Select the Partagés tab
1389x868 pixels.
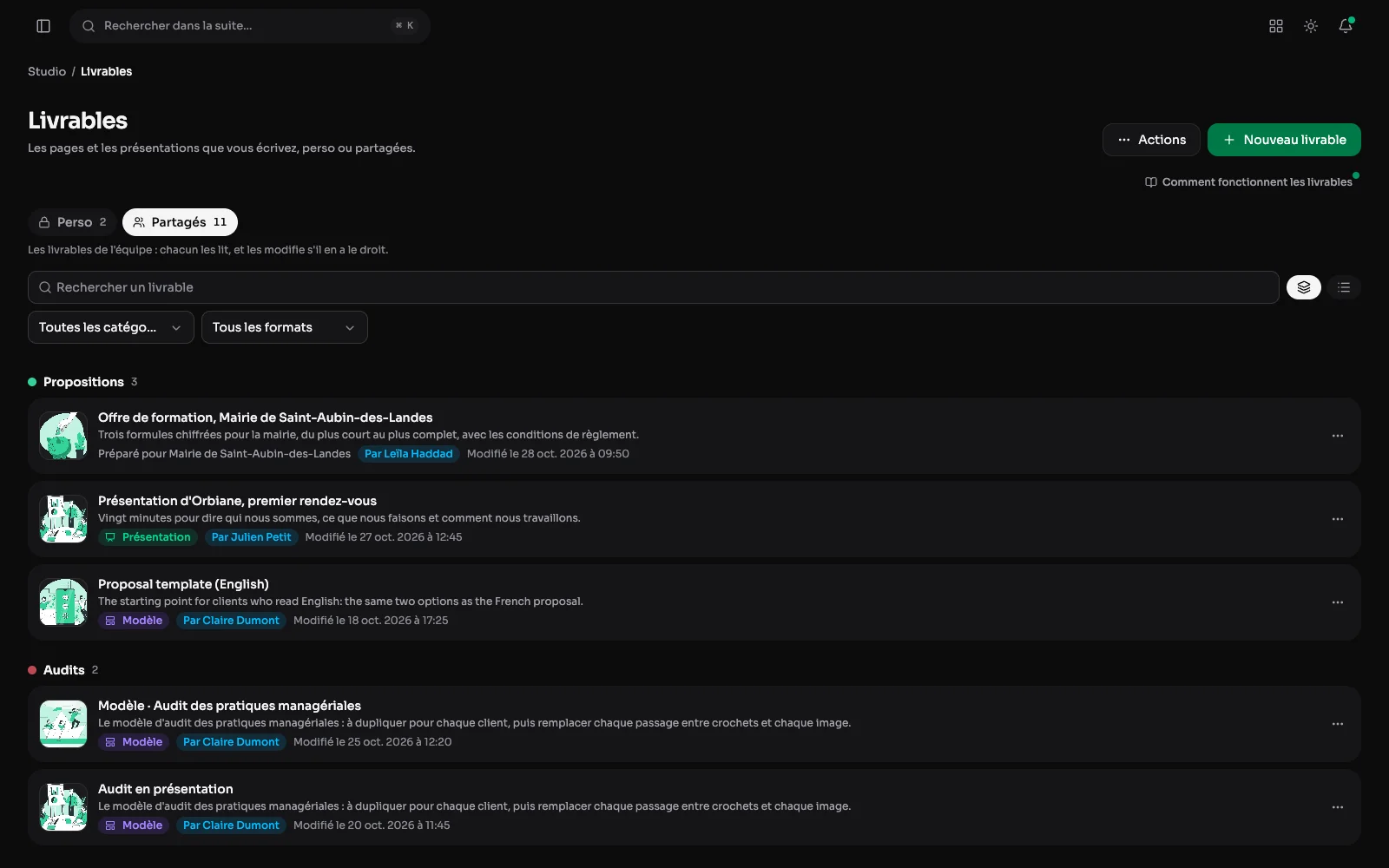tap(180, 222)
